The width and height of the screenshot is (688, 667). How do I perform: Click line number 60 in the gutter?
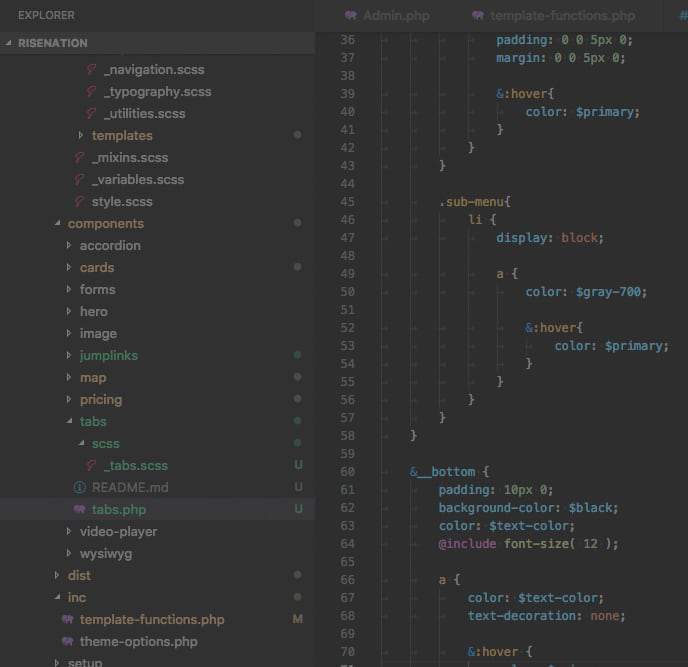click(x=348, y=472)
